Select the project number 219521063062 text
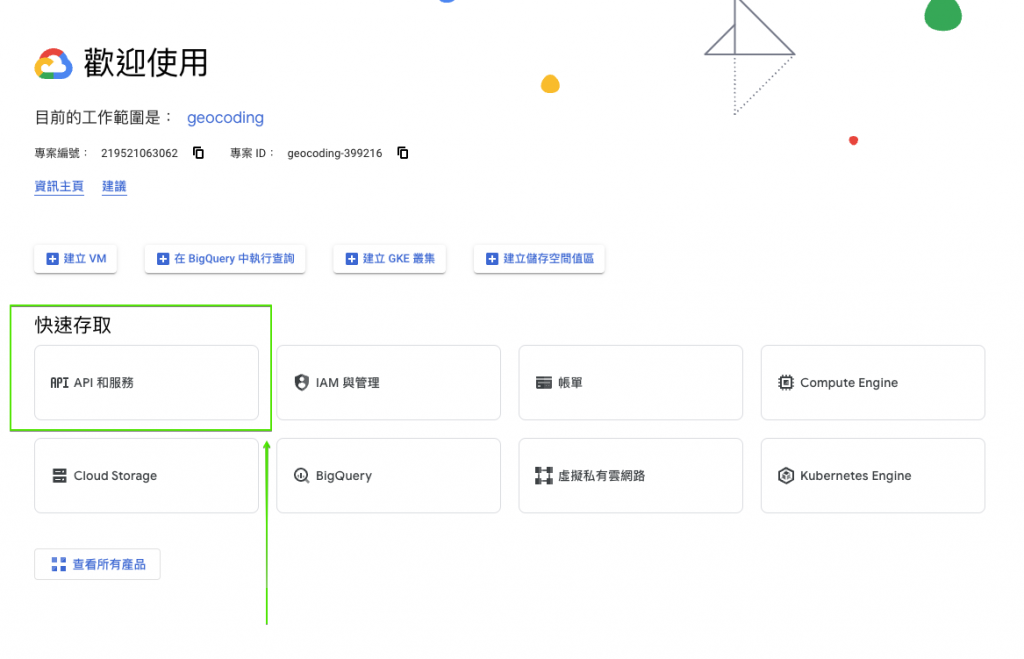Screen dimensions: 1024x659 (139, 153)
